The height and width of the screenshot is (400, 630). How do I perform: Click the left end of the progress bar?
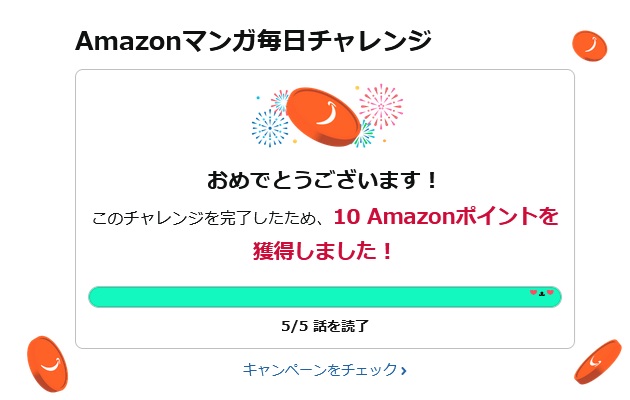(x=96, y=297)
